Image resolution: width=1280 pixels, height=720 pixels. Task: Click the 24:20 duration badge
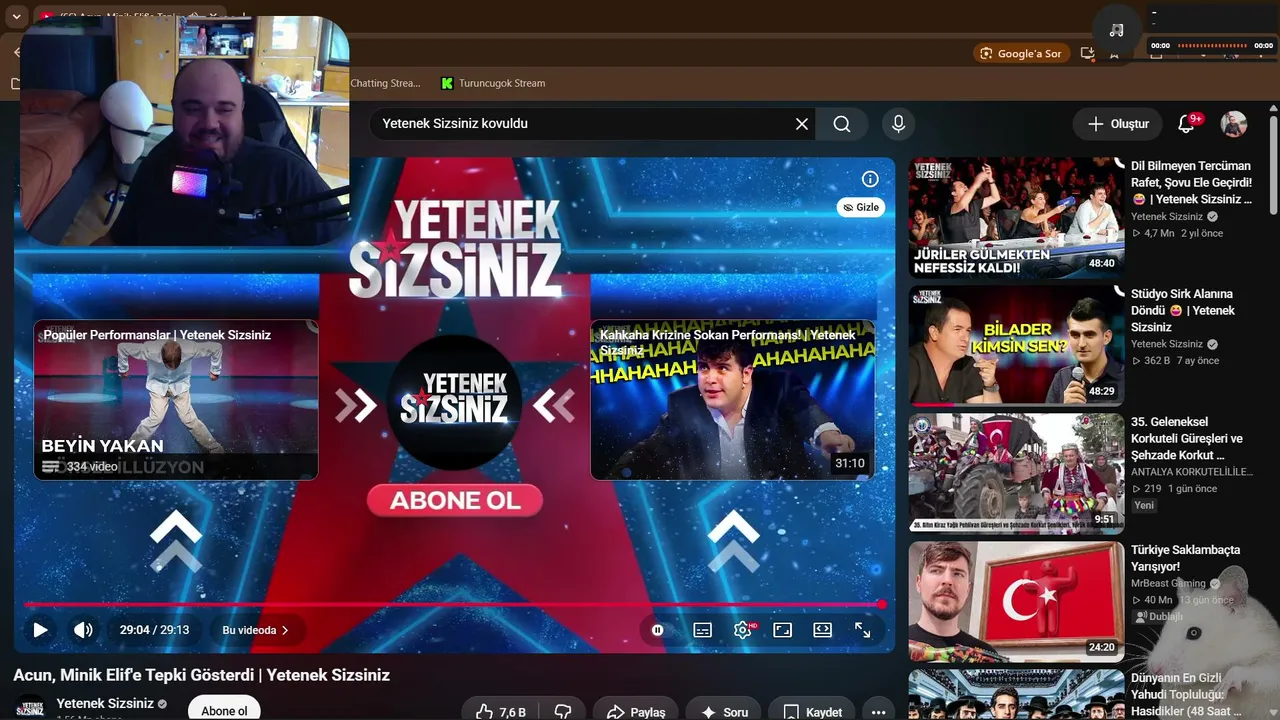[1102, 648]
